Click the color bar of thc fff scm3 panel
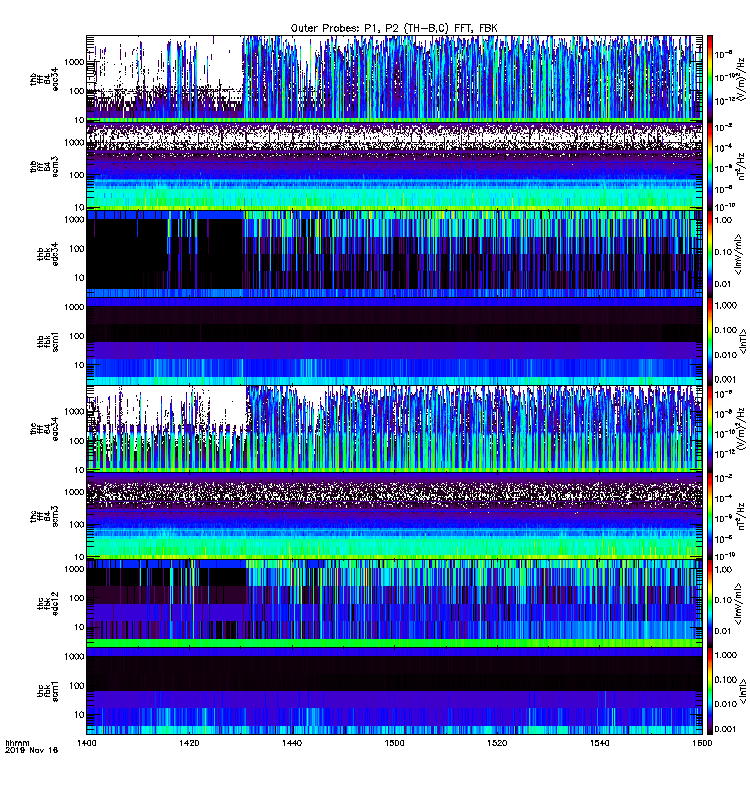750x800 pixels. 710,516
